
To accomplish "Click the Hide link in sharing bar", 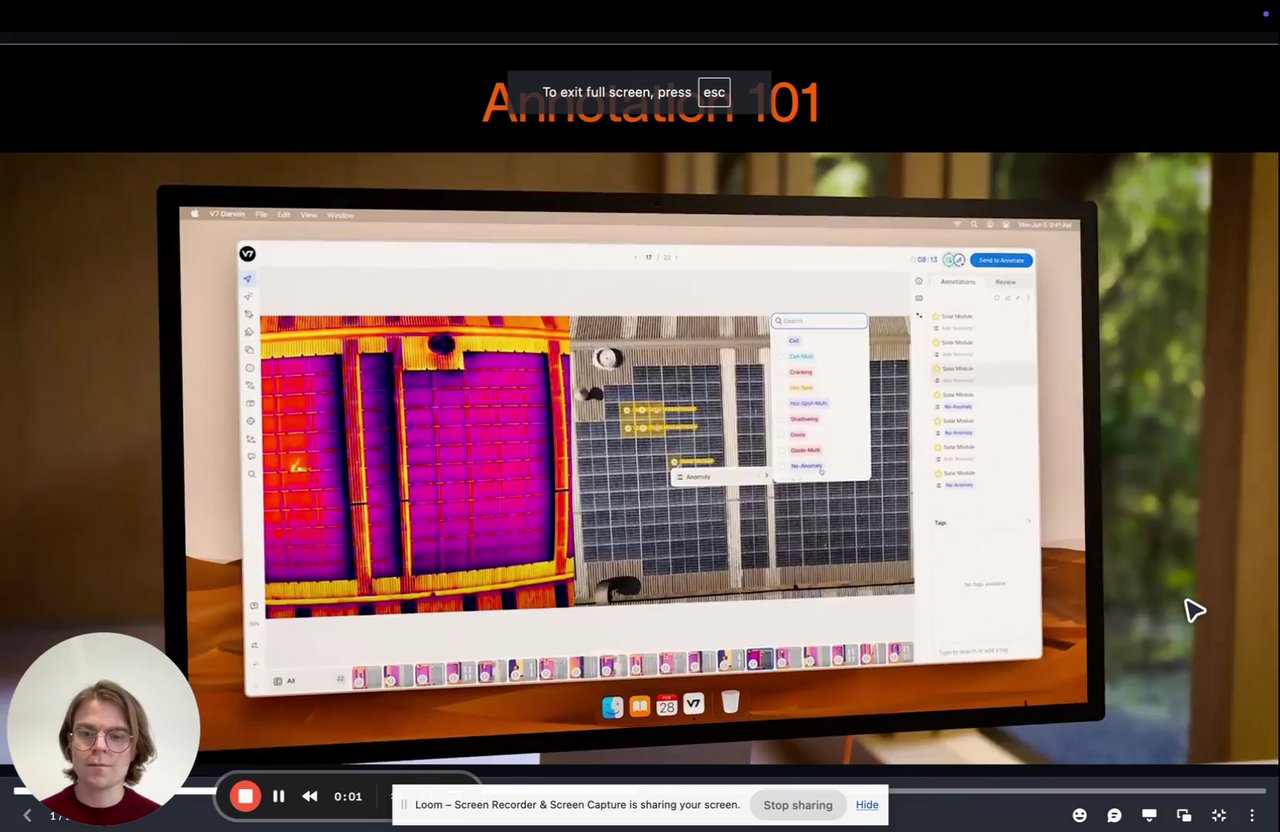I will (867, 805).
